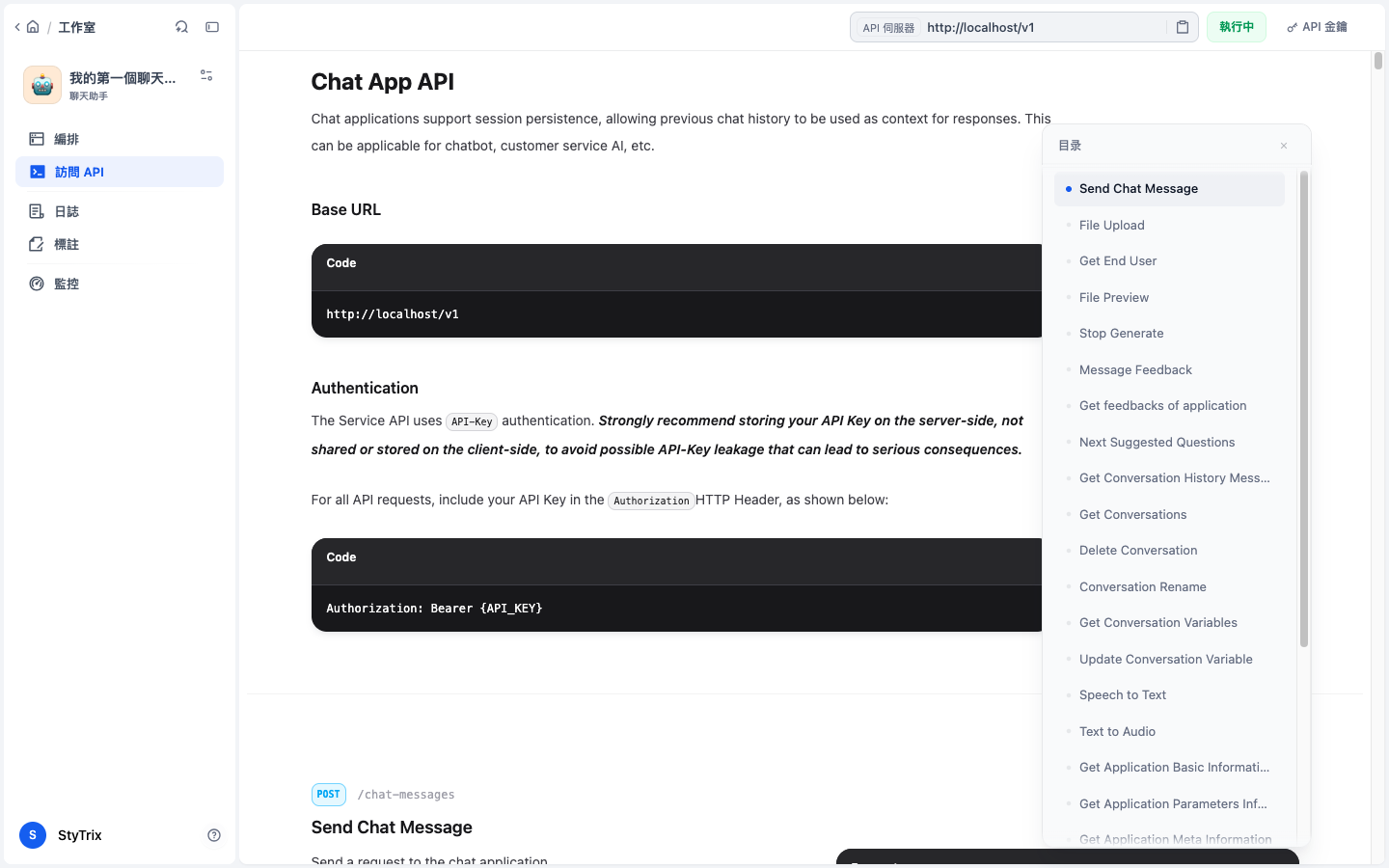
Task: Open the 工作室 breadcrumb link
Action: (x=76, y=27)
